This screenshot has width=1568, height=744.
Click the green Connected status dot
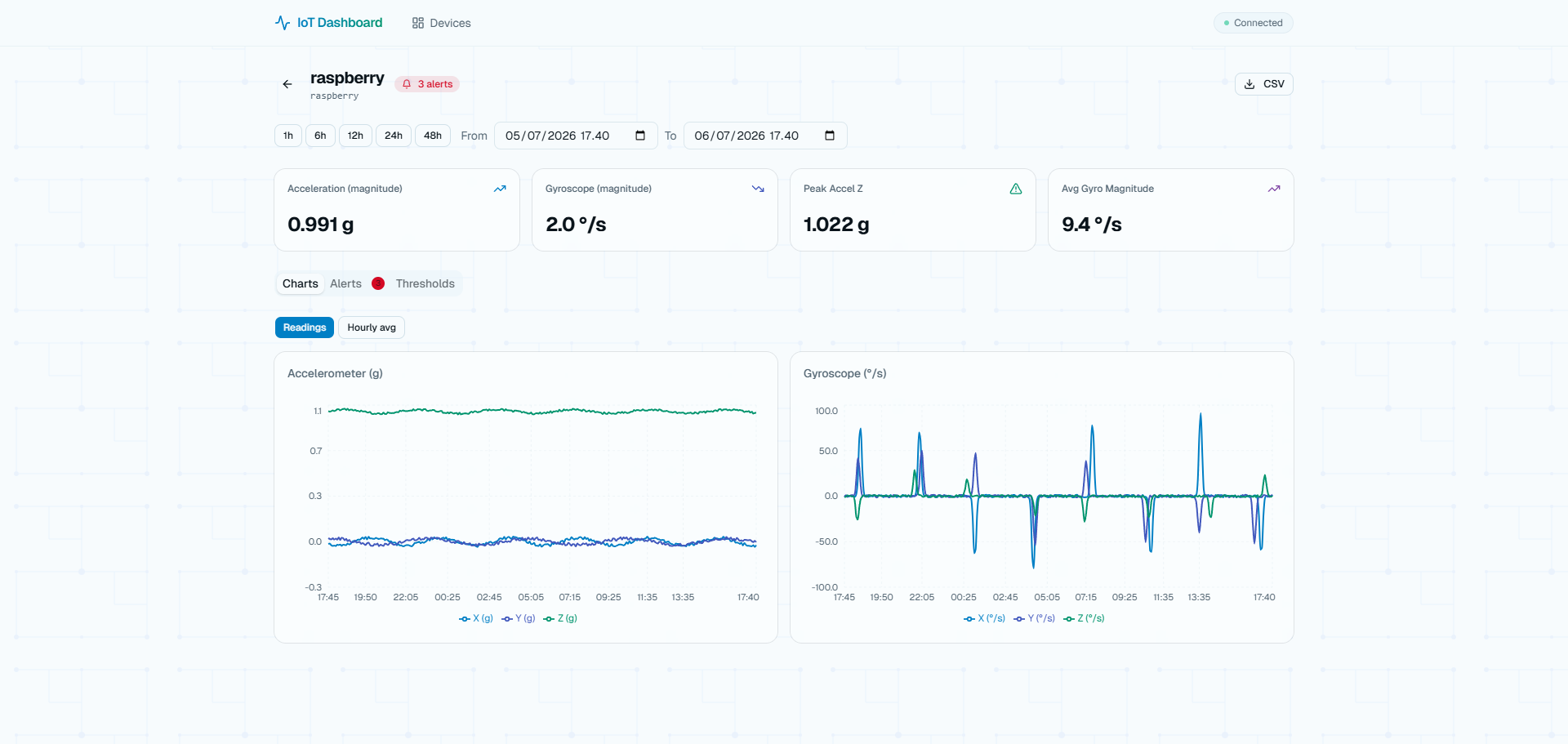(x=1227, y=23)
